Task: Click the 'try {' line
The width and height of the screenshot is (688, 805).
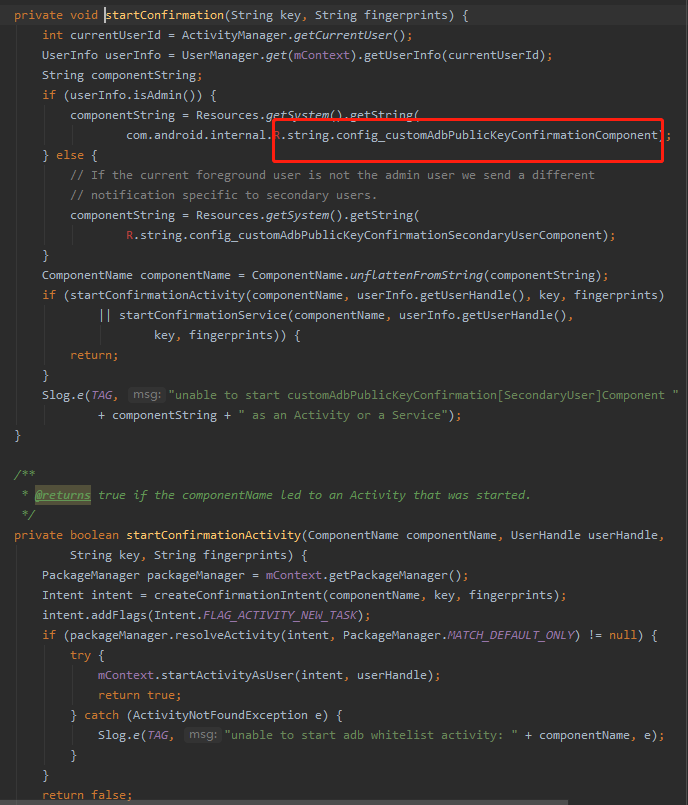Action: tap(87, 656)
